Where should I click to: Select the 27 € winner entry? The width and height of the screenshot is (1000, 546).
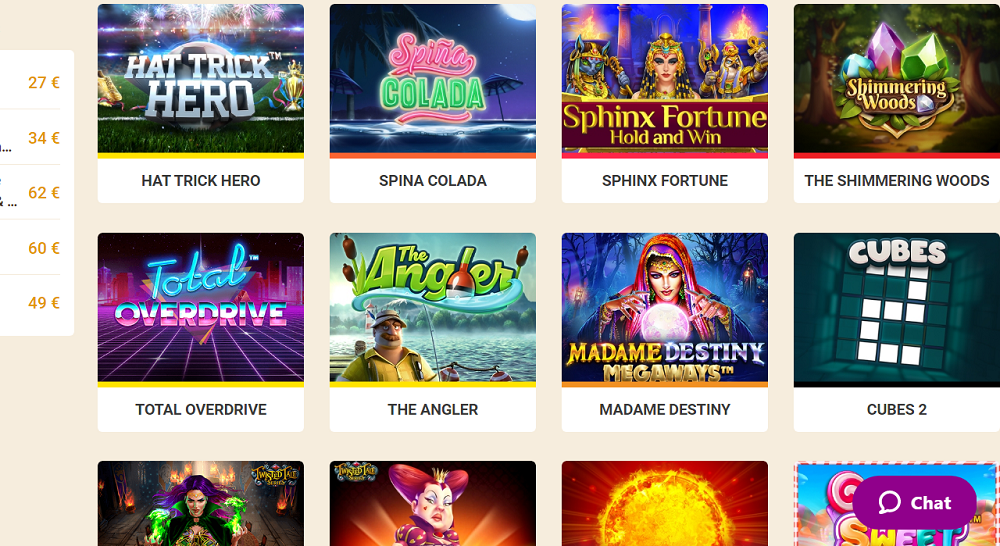point(31,82)
